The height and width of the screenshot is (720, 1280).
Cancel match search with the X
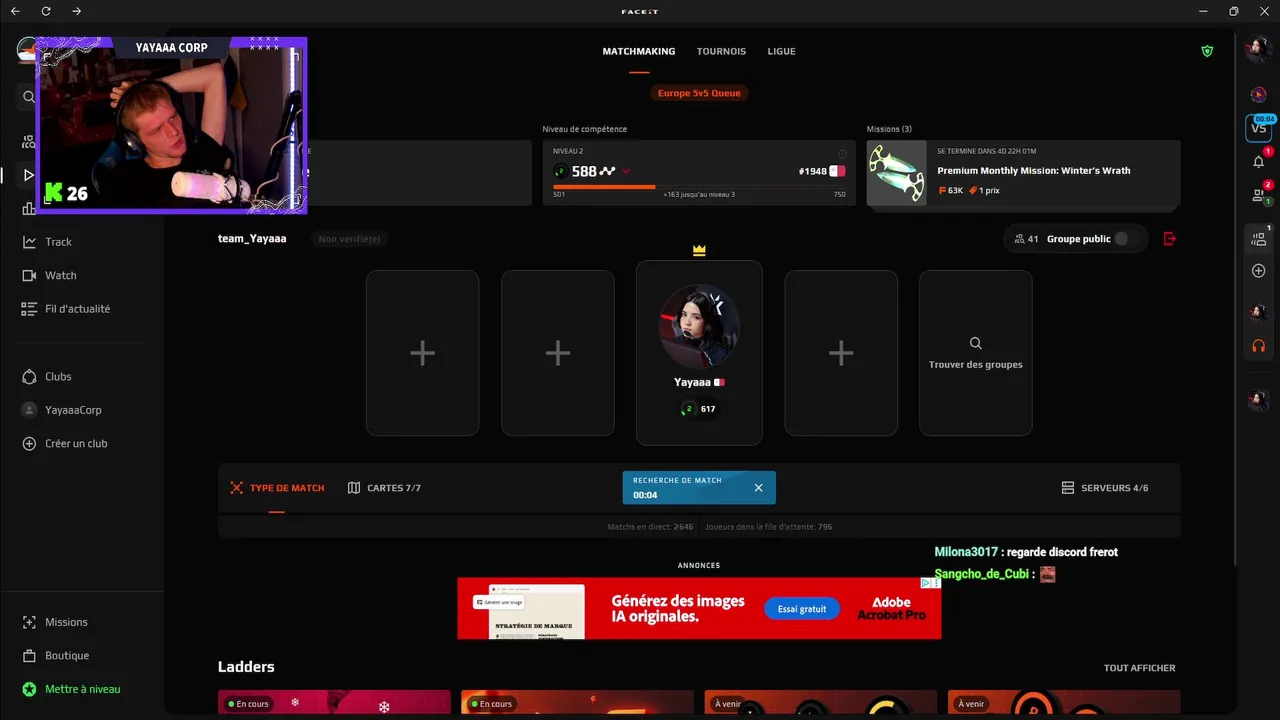click(758, 488)
